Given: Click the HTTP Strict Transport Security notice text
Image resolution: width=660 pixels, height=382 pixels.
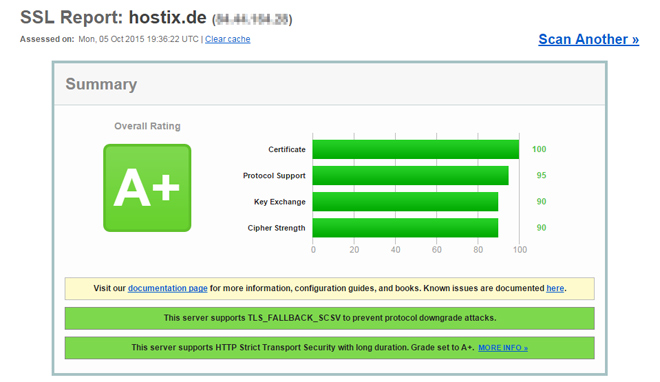Looking at the screenshot, I should tap(302, 348).
